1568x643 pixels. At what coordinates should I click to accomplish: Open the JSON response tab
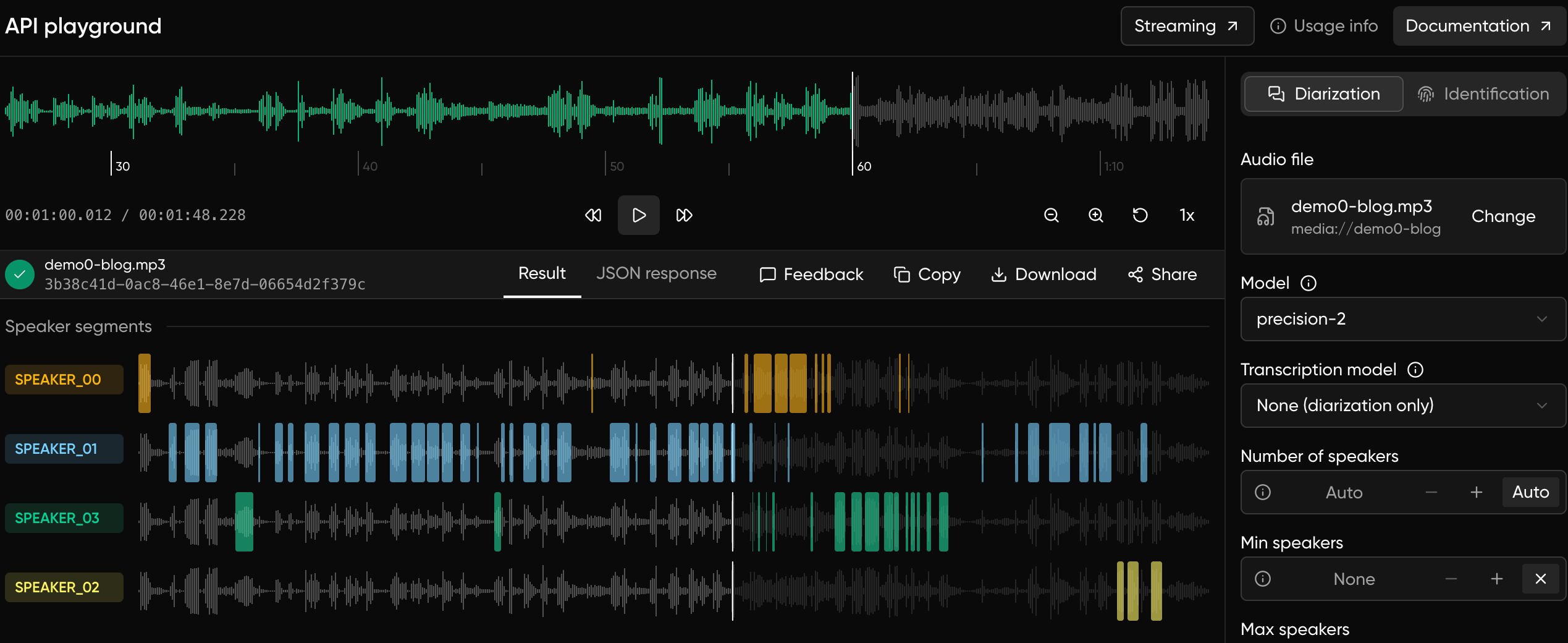(656, 273)
